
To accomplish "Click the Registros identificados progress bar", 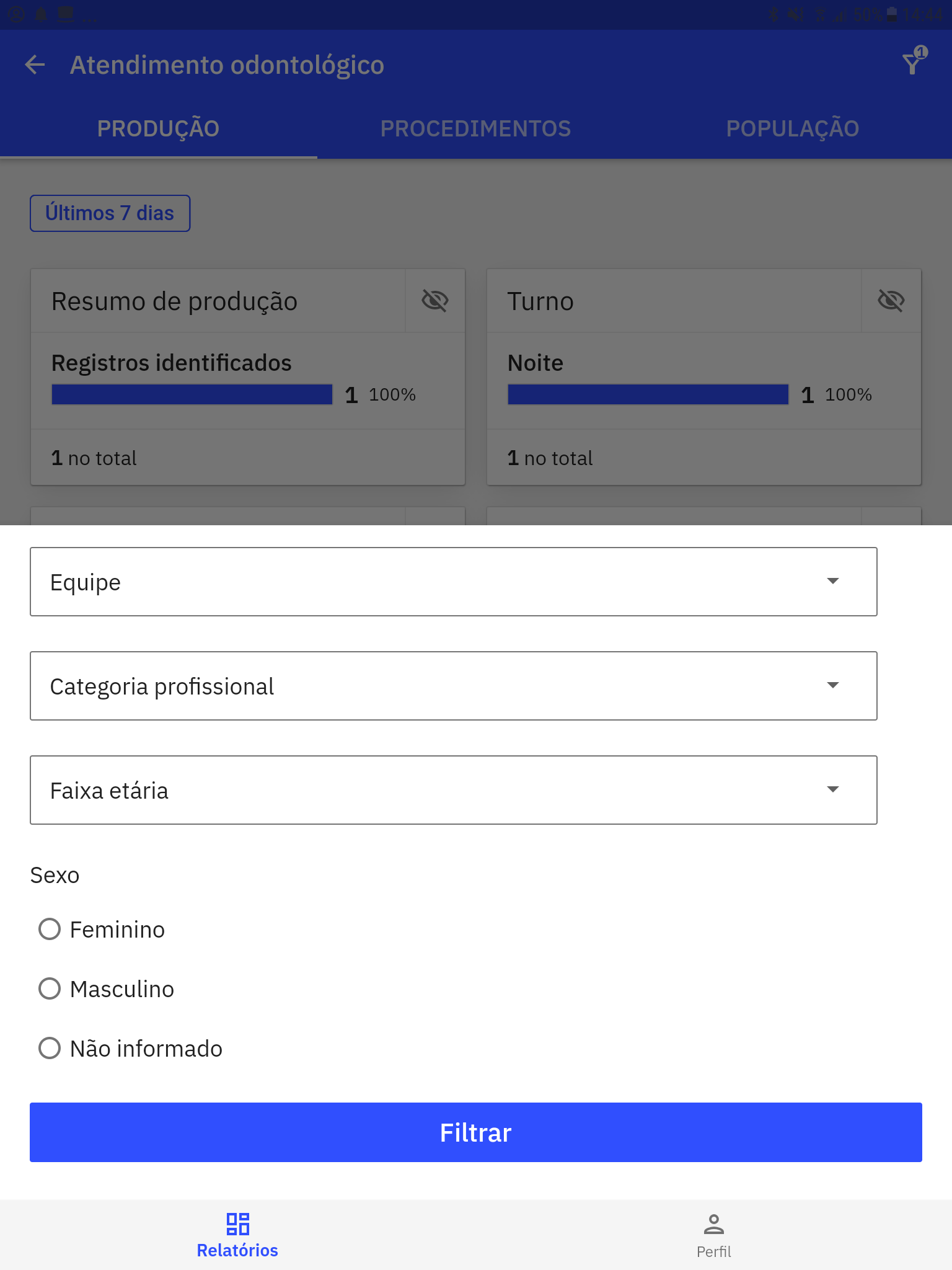I will [x=192, y=394].
